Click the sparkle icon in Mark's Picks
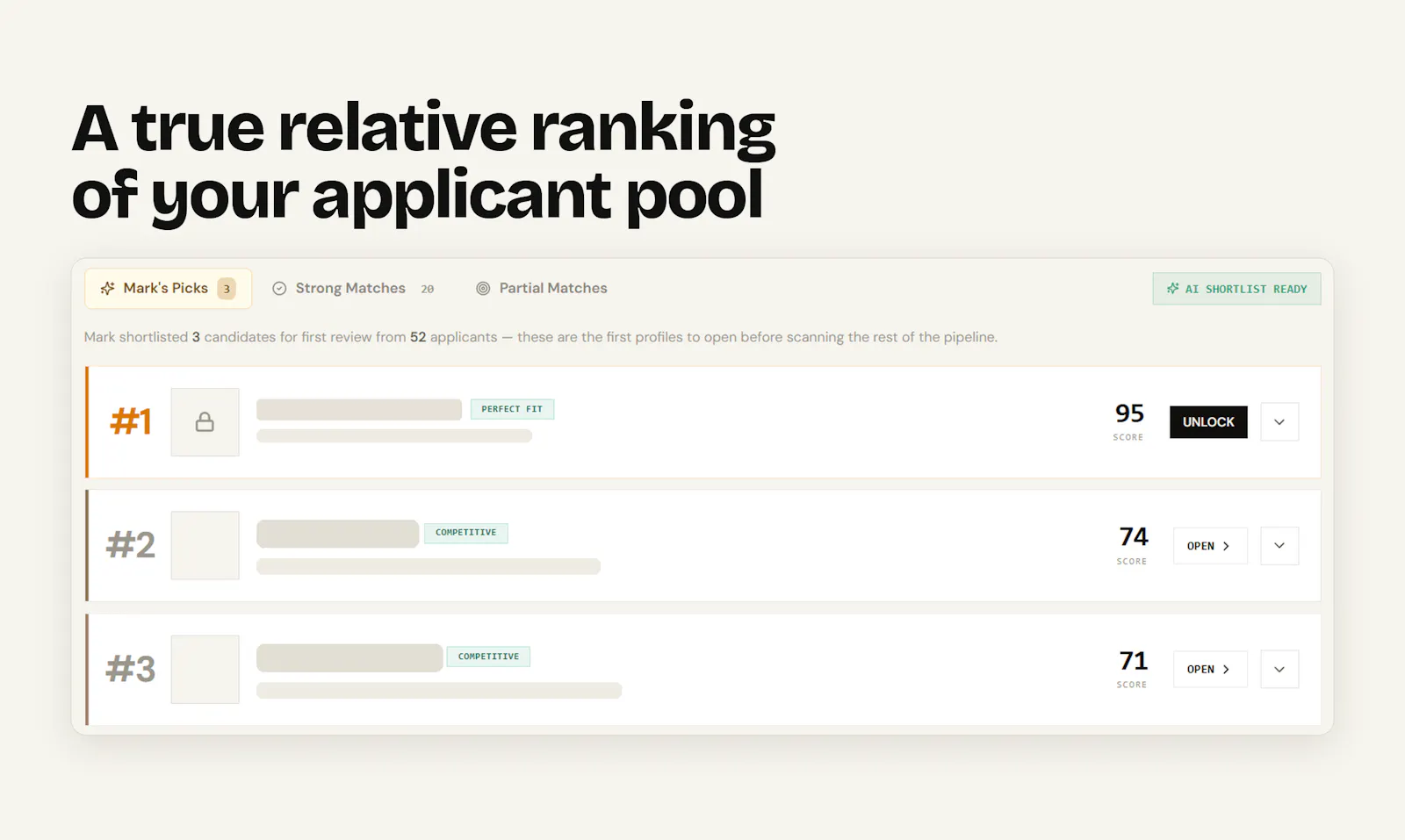This screenshot has width=1405, height=840. pyautogui.click(x=108, y=288)
